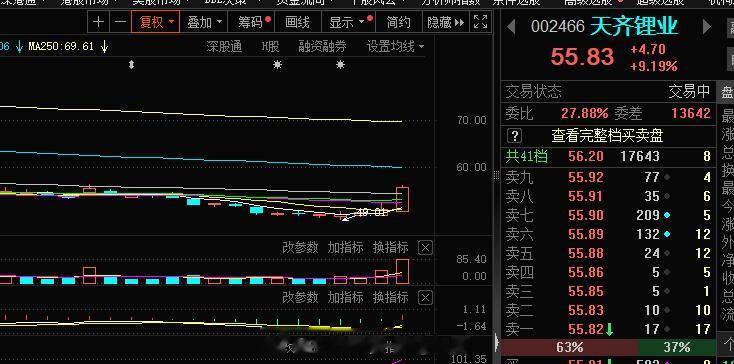Click the event star marker below H股

277,65
